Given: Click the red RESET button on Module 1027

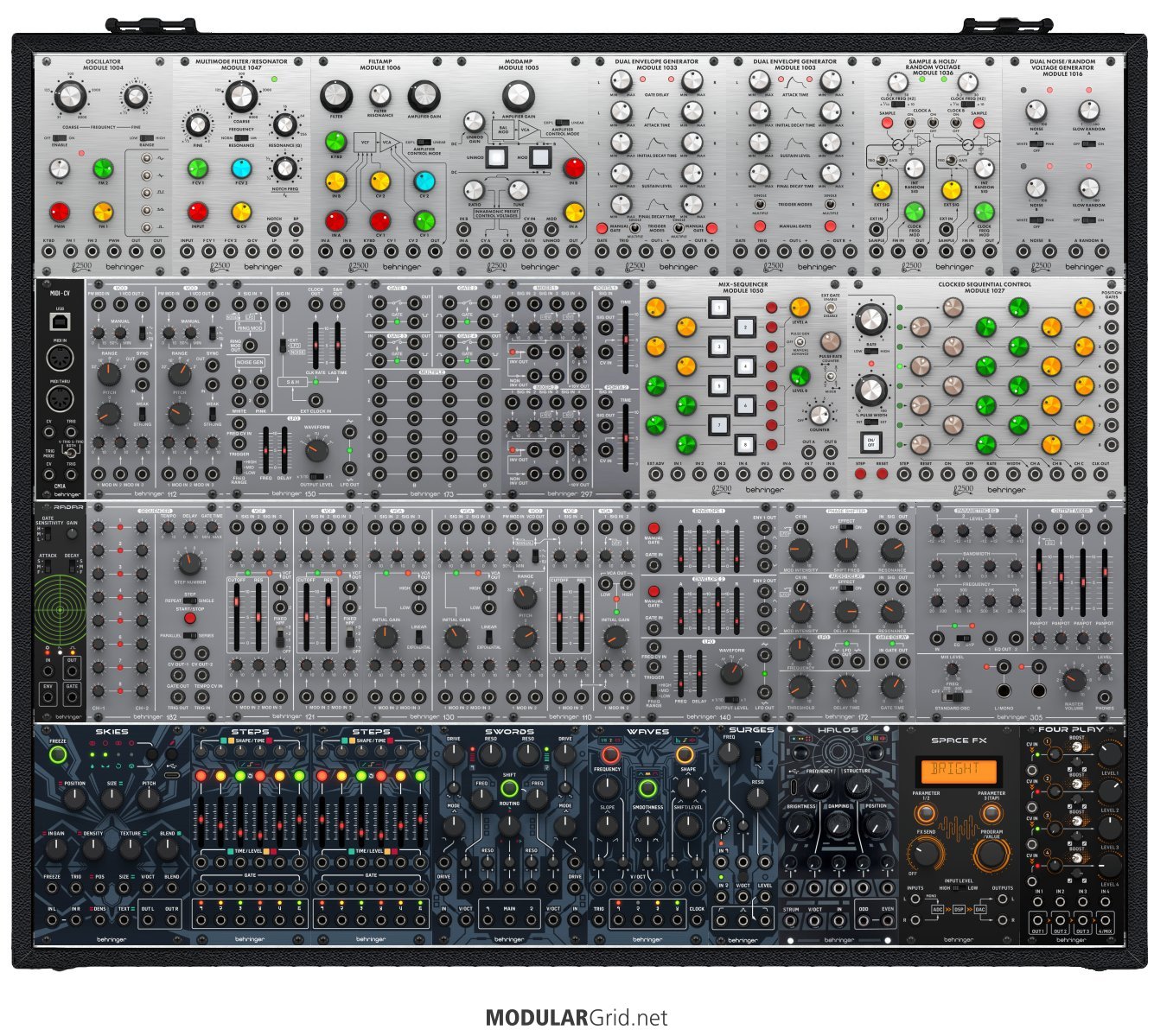Looking at the screenshot, I should 883,474.
